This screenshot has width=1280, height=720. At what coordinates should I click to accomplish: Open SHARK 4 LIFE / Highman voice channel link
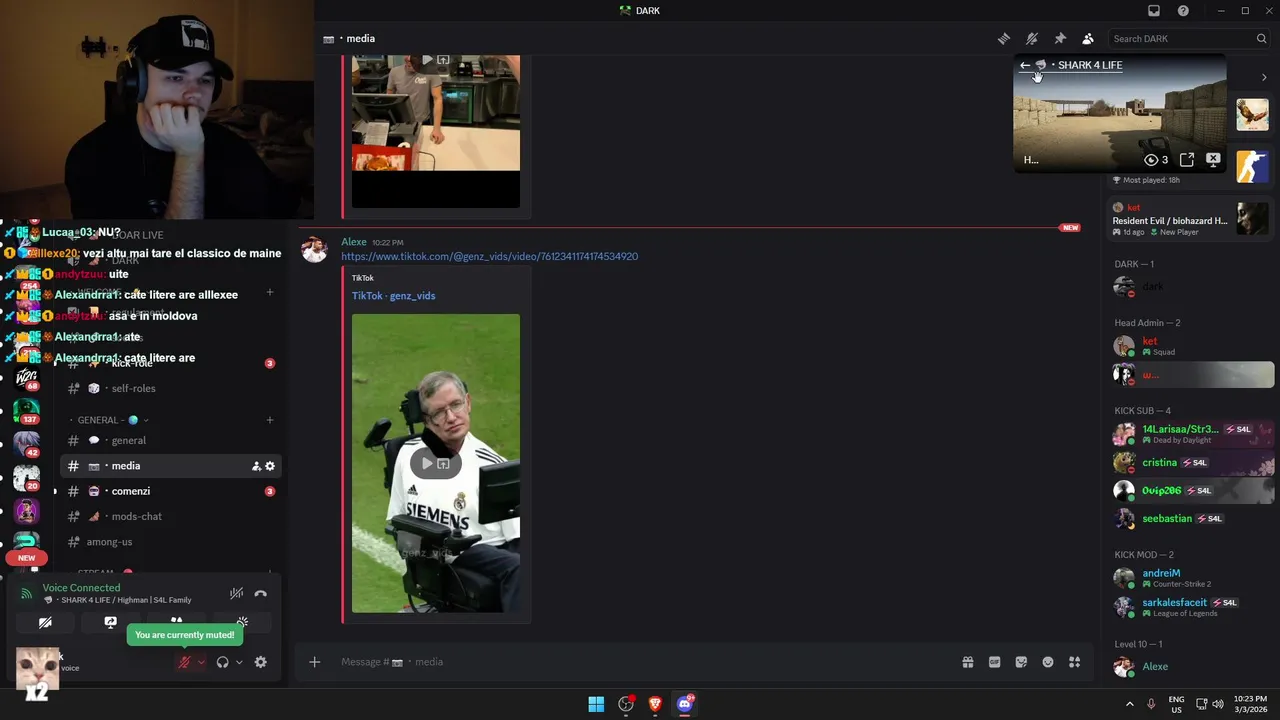(126, 600)
